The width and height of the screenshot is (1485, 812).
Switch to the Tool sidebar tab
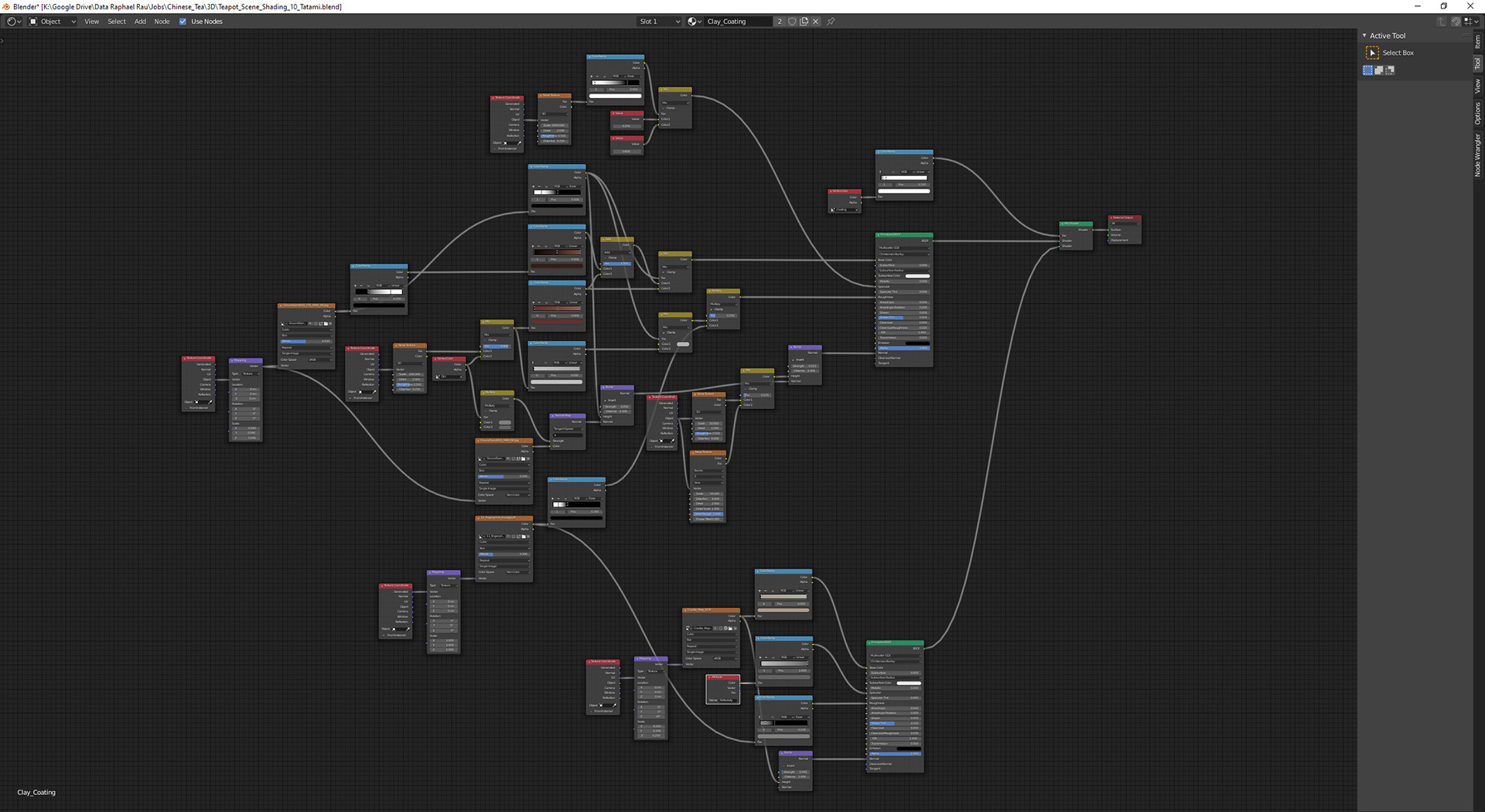pyautogui.click(x=1477, y=64)
